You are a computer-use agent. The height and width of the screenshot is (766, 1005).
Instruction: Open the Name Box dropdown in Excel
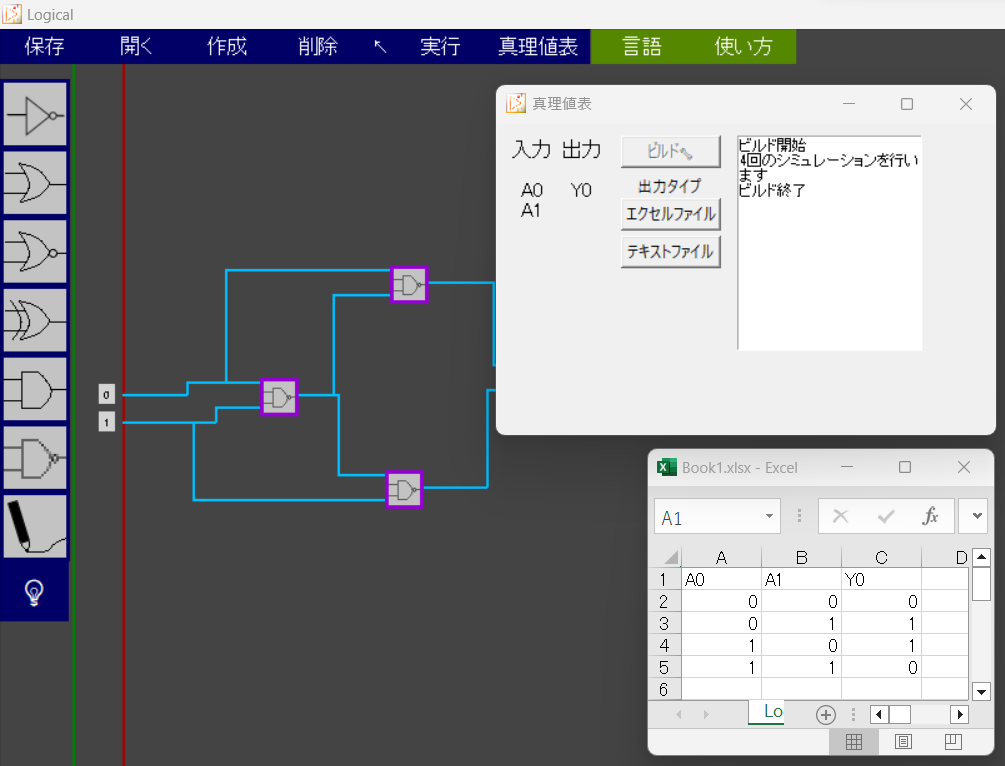(x=770, y=516)
